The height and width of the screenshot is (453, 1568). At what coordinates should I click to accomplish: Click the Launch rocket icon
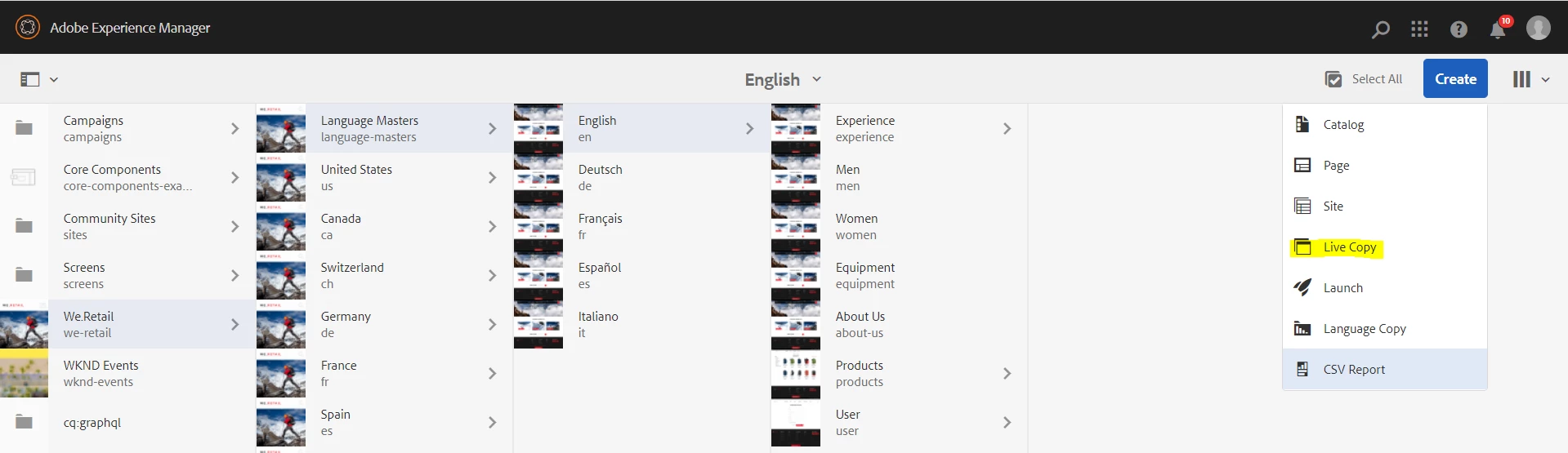tap(1302, 286)
